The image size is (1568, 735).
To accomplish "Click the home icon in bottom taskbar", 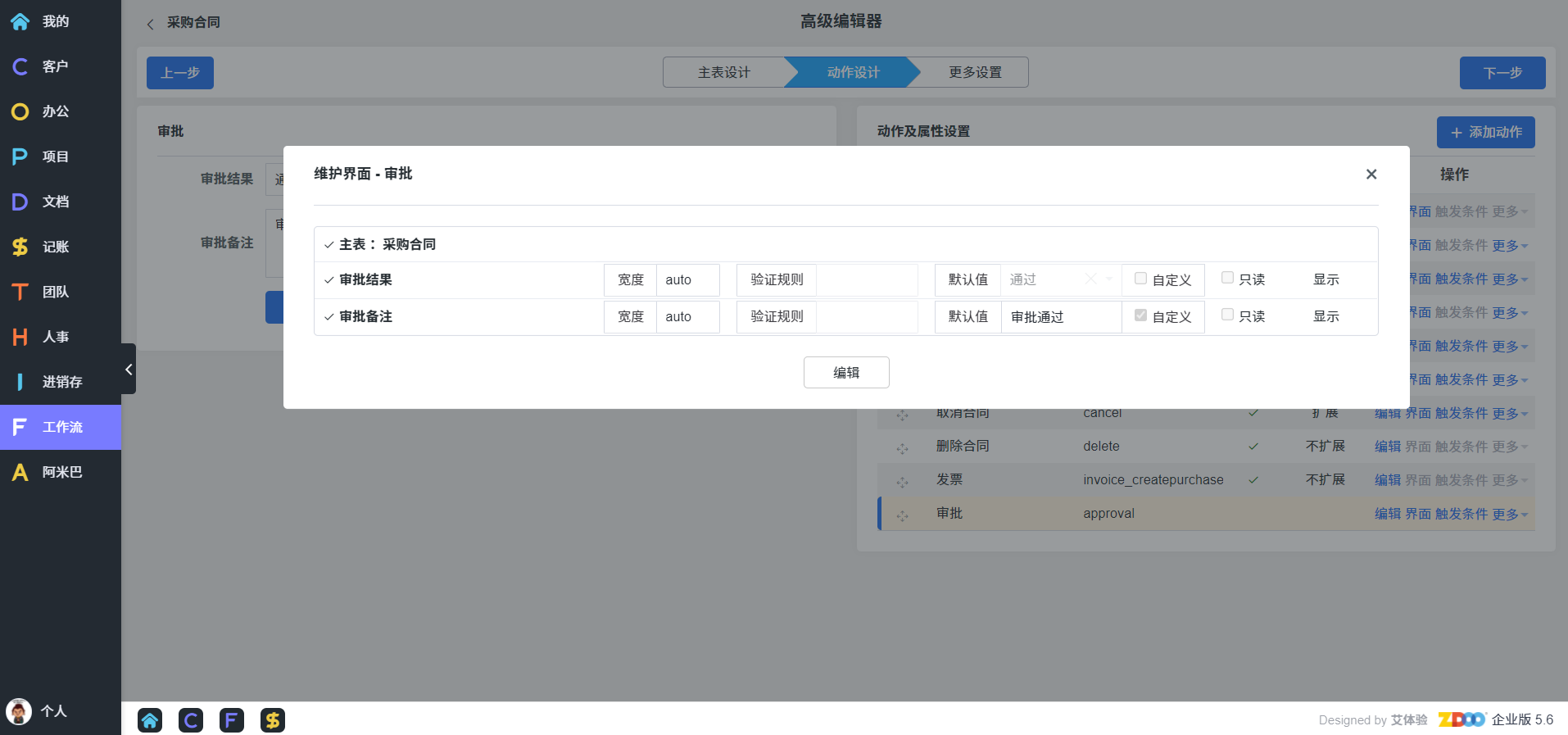I will [x=150, y=720].
